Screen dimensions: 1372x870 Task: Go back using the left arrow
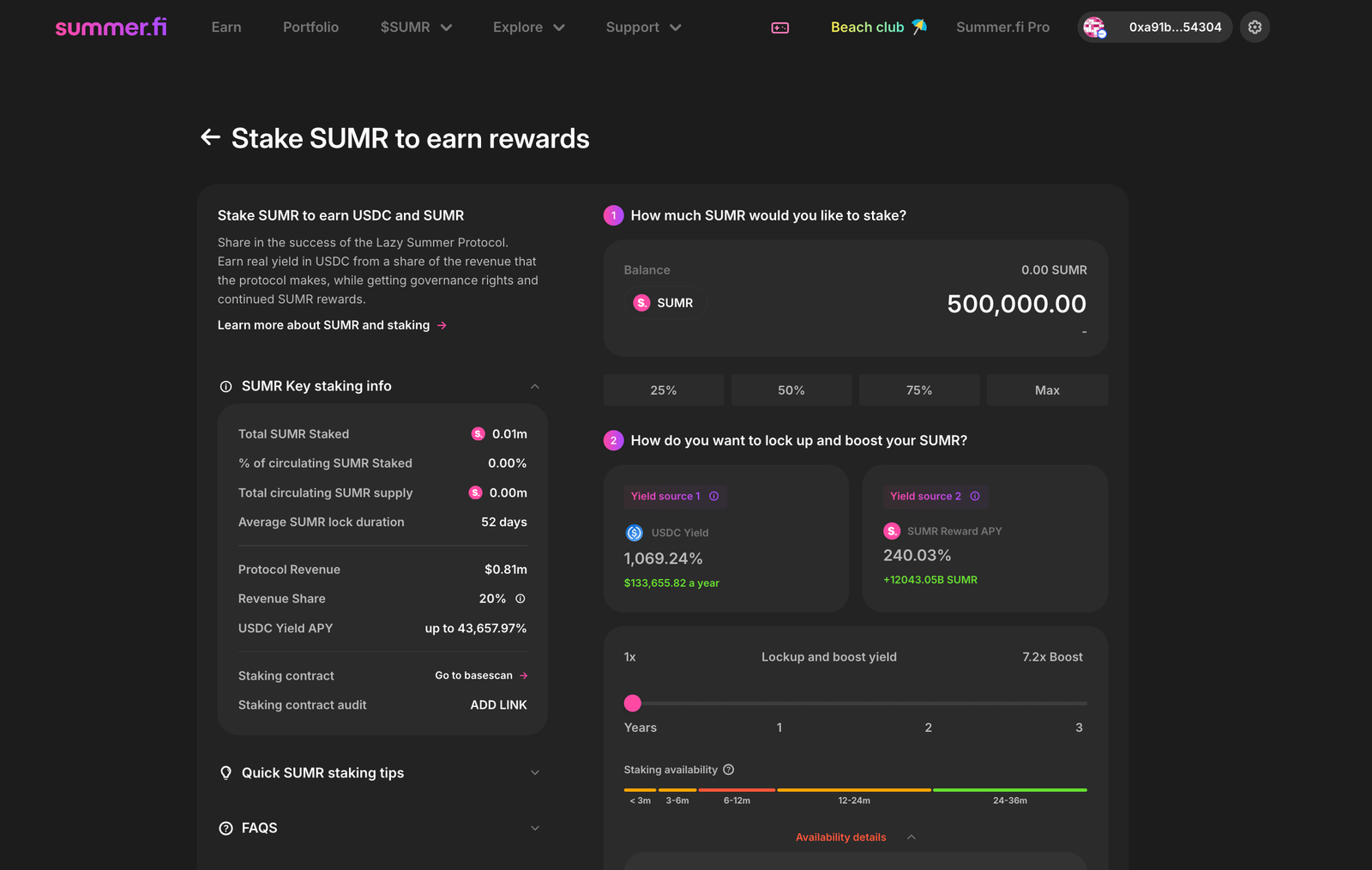pos(210,137)
